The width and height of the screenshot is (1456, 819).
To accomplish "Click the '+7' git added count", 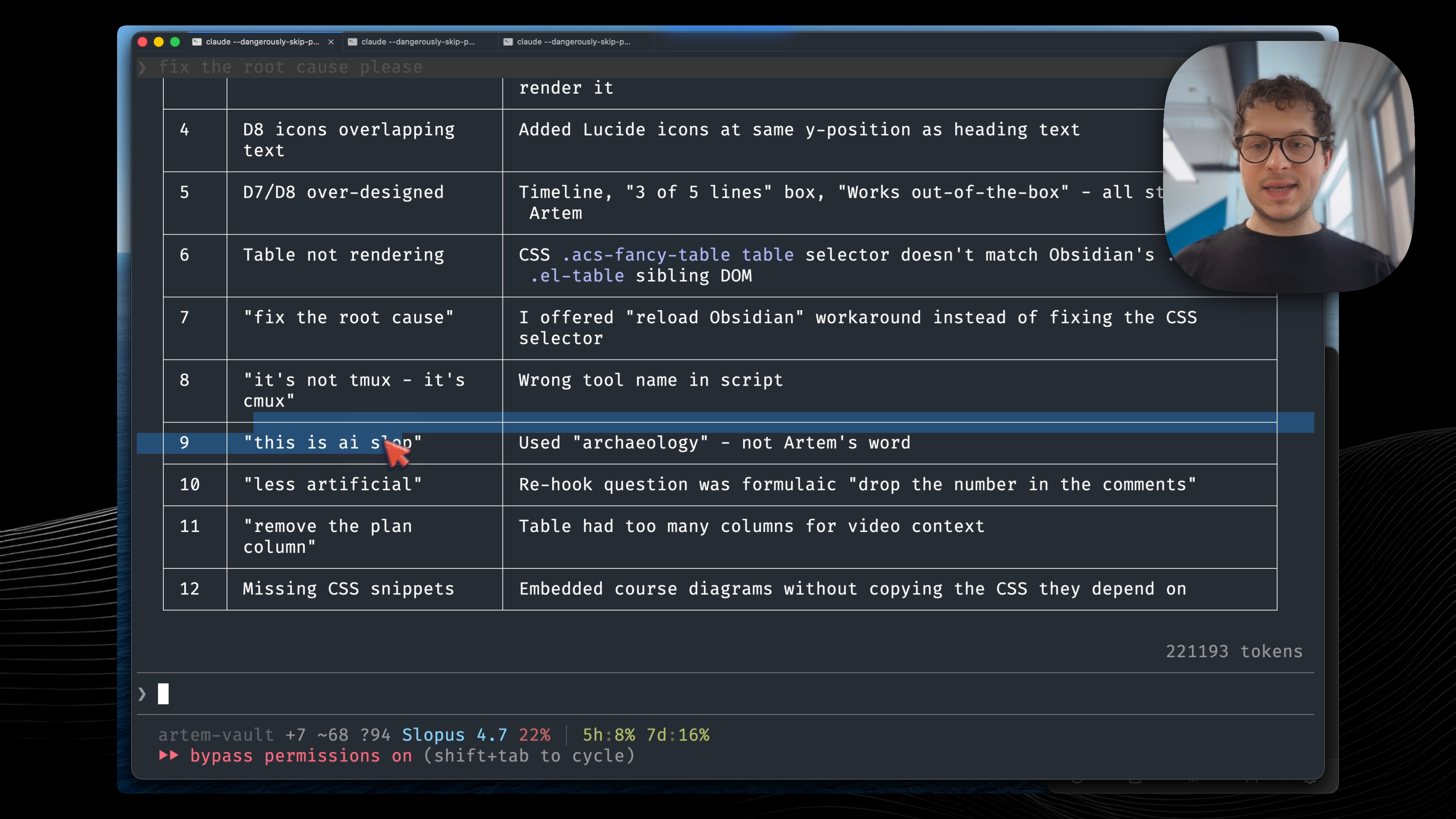I will (x=296, y=735).
